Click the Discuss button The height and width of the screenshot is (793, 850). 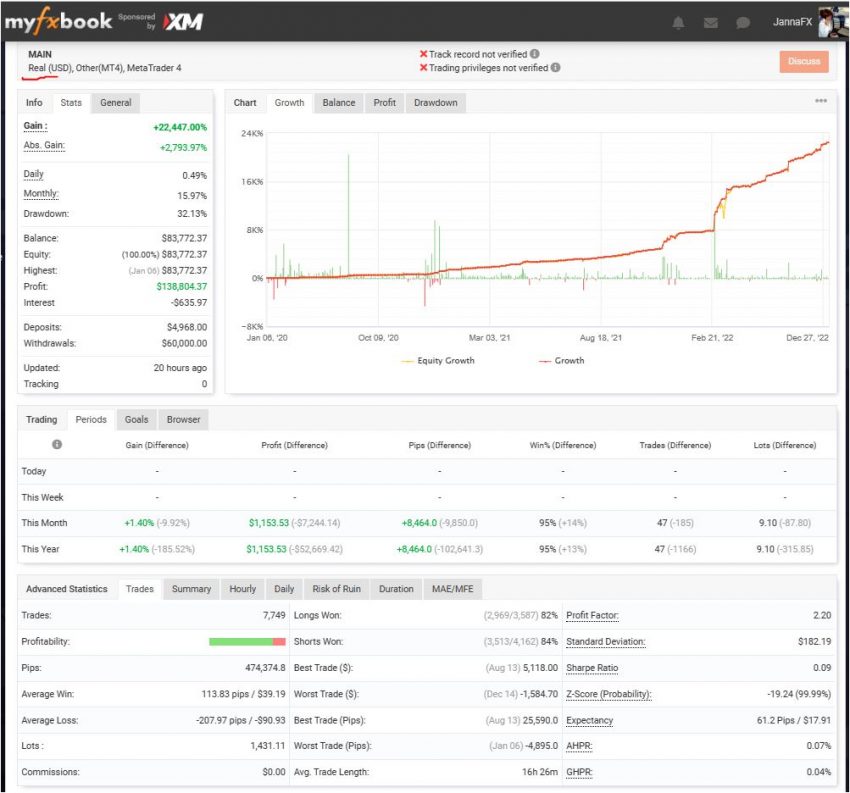(805, 61)
